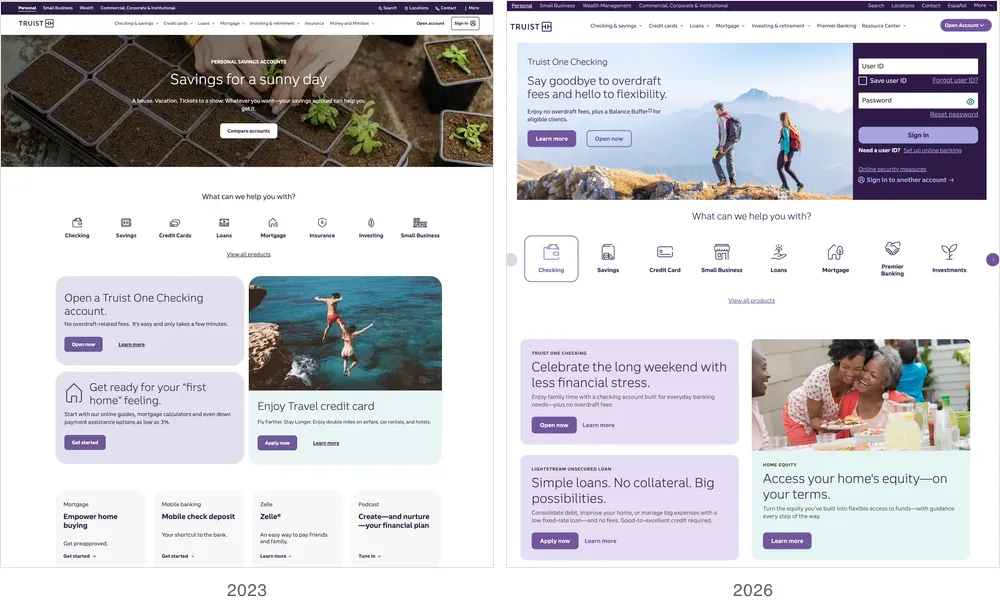Click the Sign in button in 2026 login panel
Image resolution: width=1000 pixels, height=608 pixels.
(x=918, y=135)
